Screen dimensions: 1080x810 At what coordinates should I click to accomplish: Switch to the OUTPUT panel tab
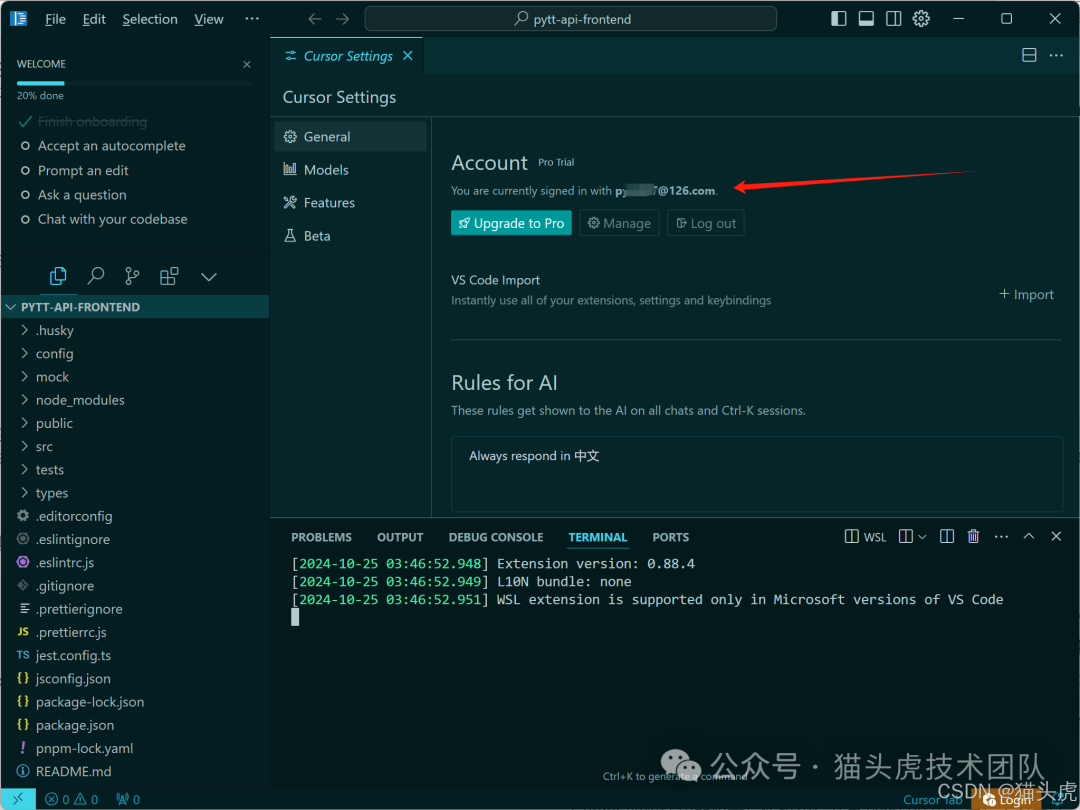pos(400,537)
